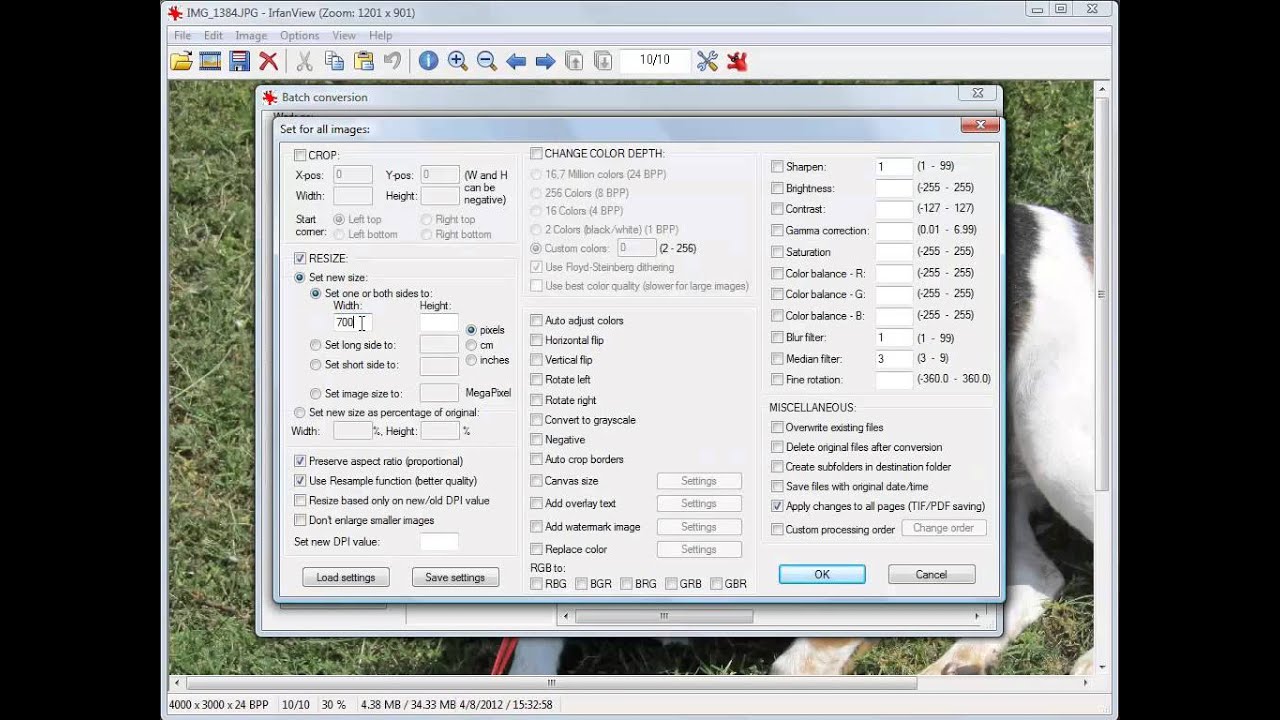Click the 10/10 image counter field
This screenshot has width=1280, height=720.
coord(655,60)
